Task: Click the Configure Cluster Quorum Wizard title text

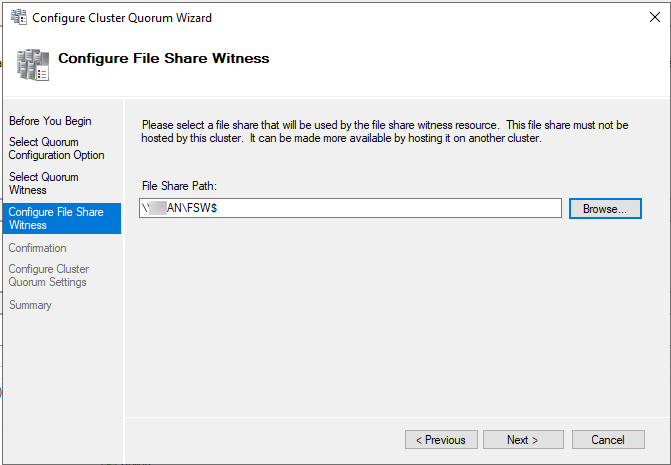Action: tap(122, 18)
